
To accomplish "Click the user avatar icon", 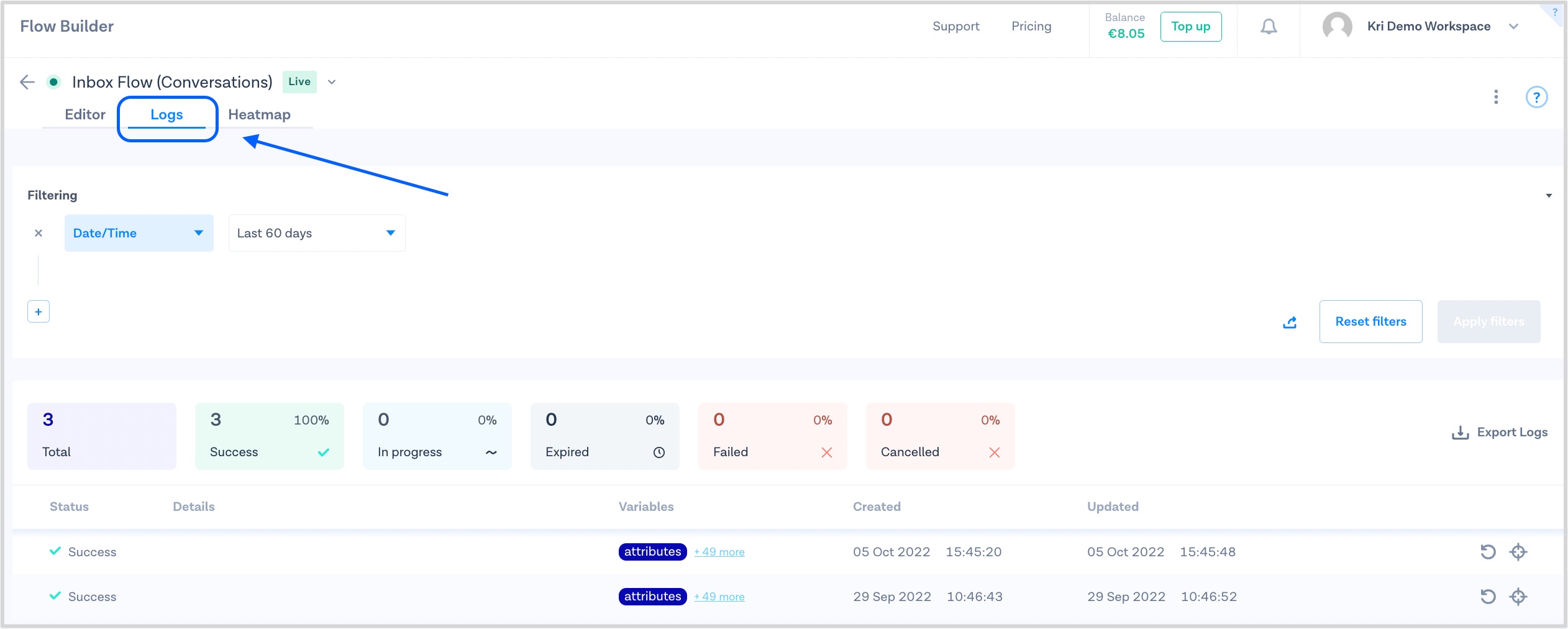I will coord(1338,27).
